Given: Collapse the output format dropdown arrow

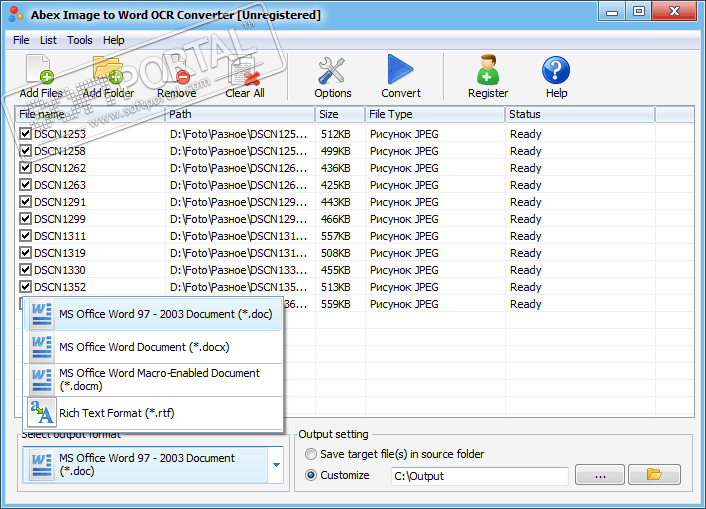Looking at the screenshot, I should (x=276, y=465).
